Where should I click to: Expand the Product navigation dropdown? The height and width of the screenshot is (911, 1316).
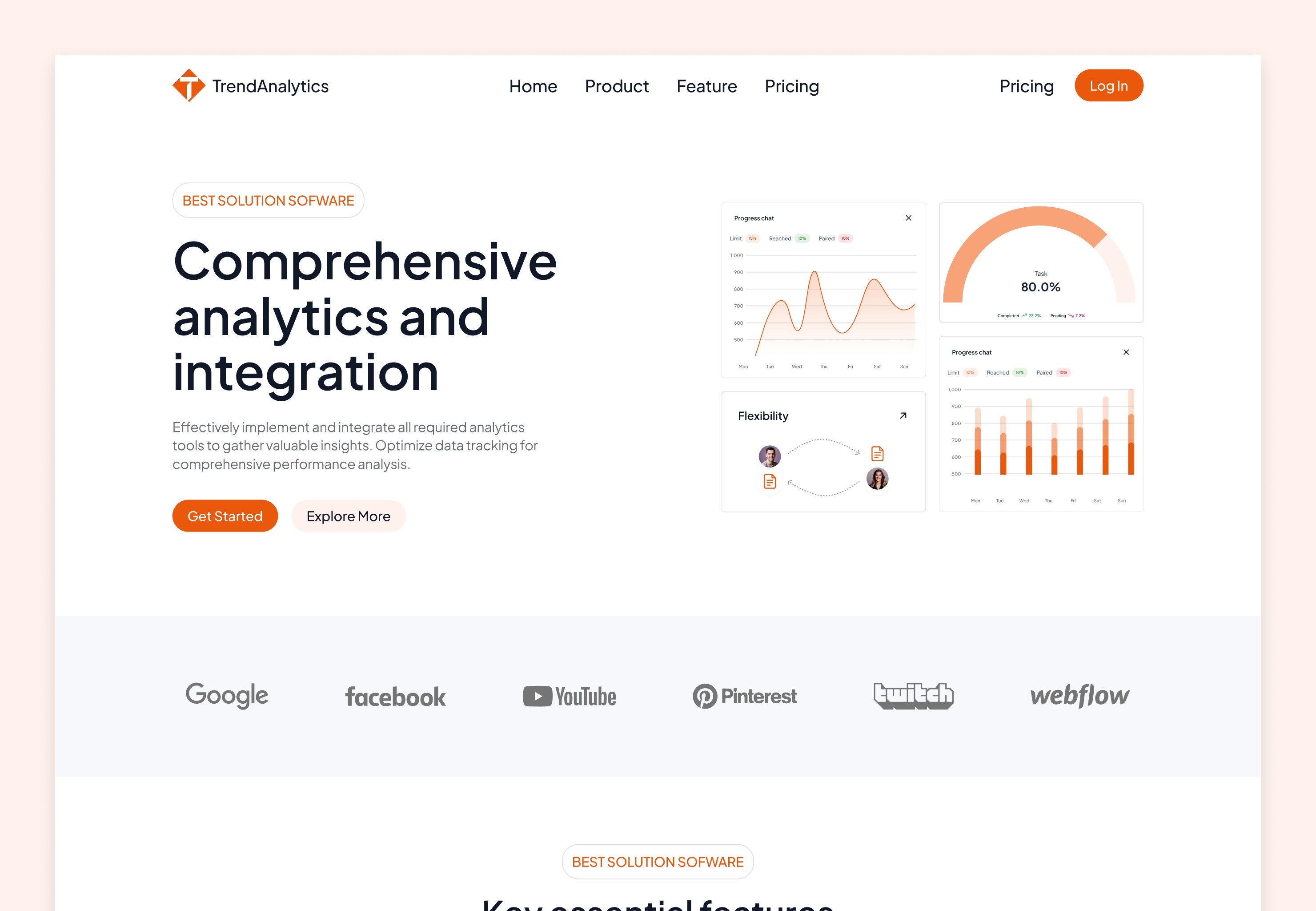pos(617,85)
